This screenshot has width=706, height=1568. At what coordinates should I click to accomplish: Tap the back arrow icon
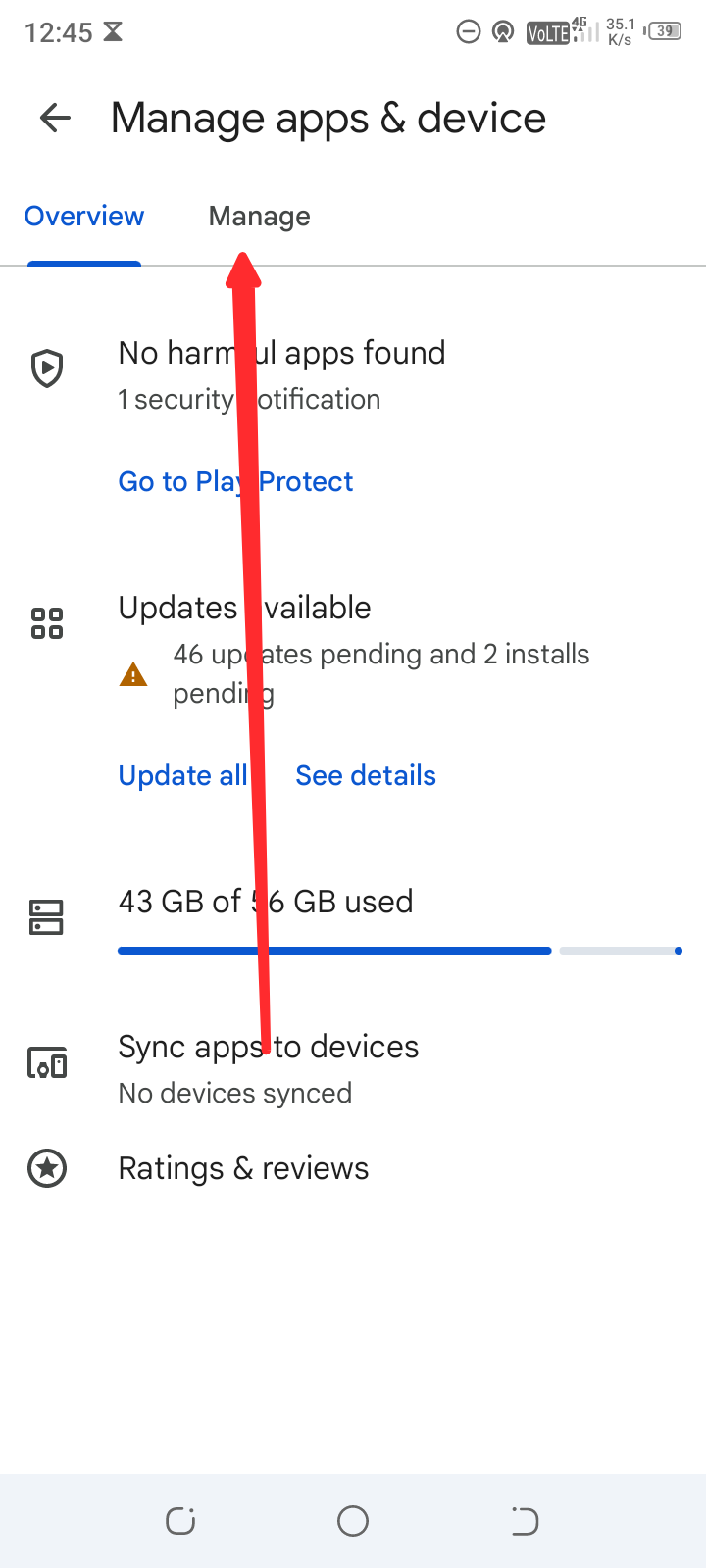click(x=55, y=119)
